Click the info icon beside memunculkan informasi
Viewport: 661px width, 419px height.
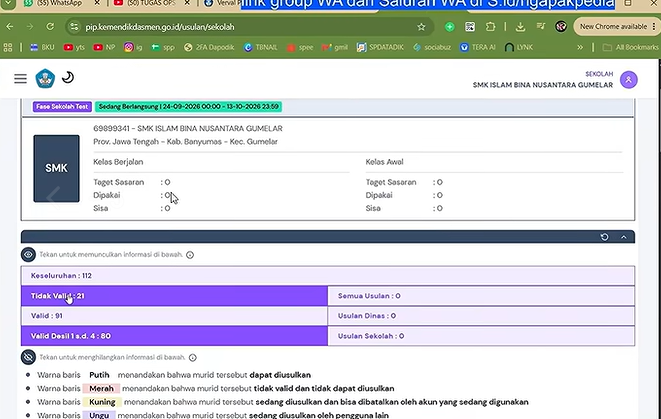(x=190, y=255)
